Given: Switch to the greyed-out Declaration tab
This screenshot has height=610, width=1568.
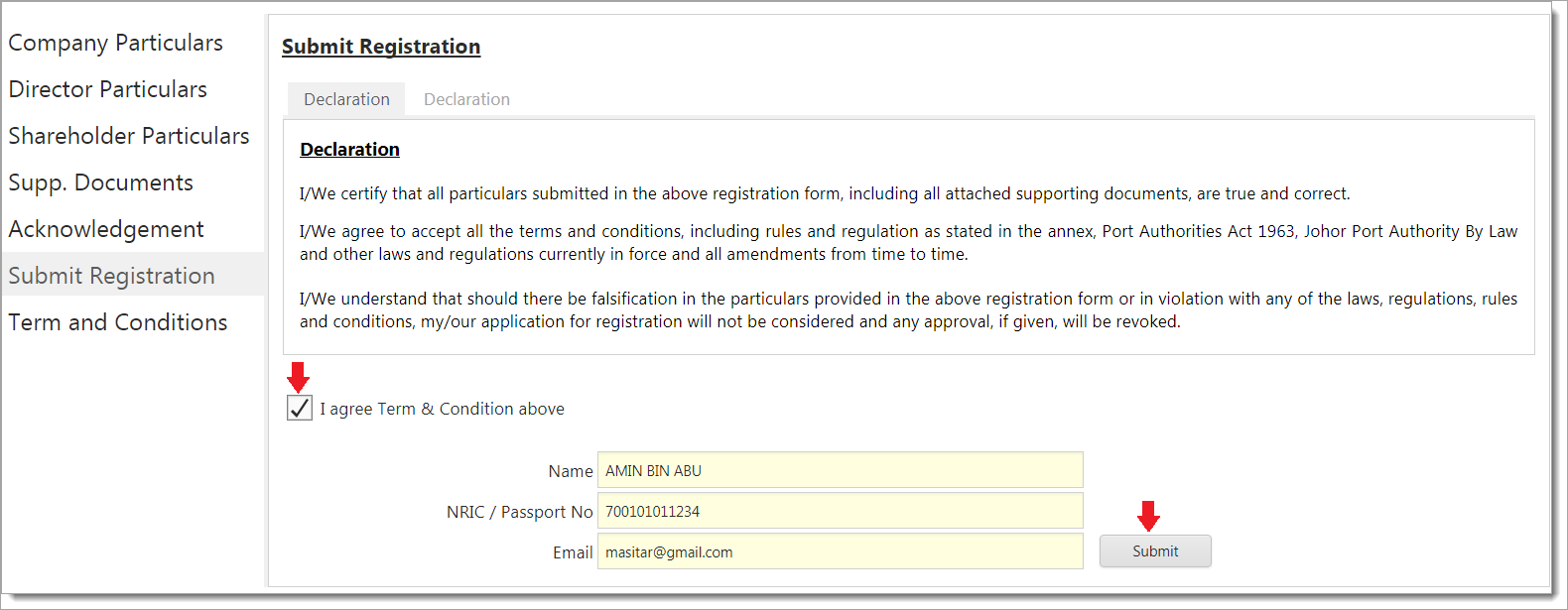Looking at the screenshot, I should pyautogui.click(x=466, y=99).
